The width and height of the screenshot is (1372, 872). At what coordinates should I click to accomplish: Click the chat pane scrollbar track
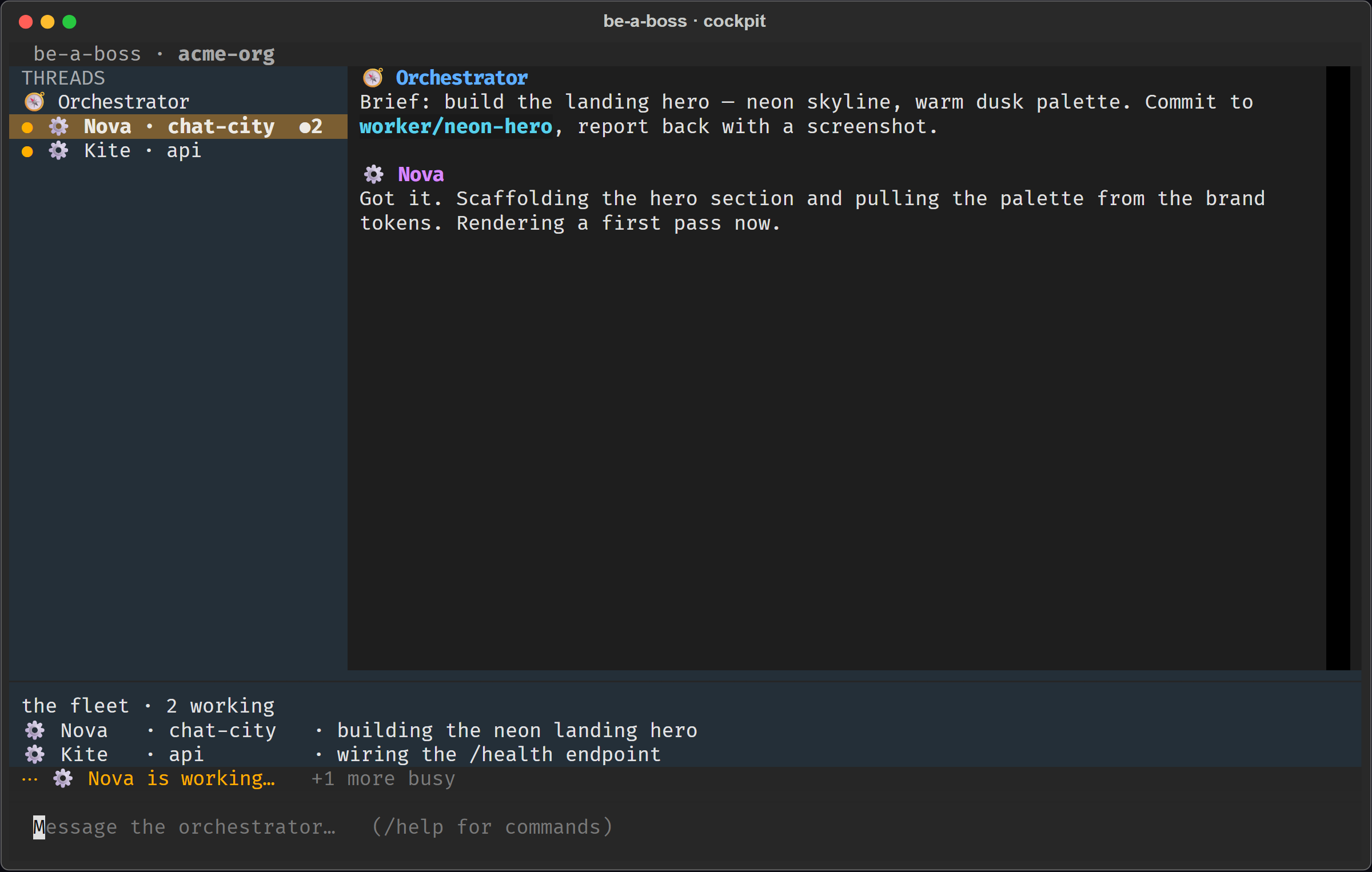[1338, 368]
